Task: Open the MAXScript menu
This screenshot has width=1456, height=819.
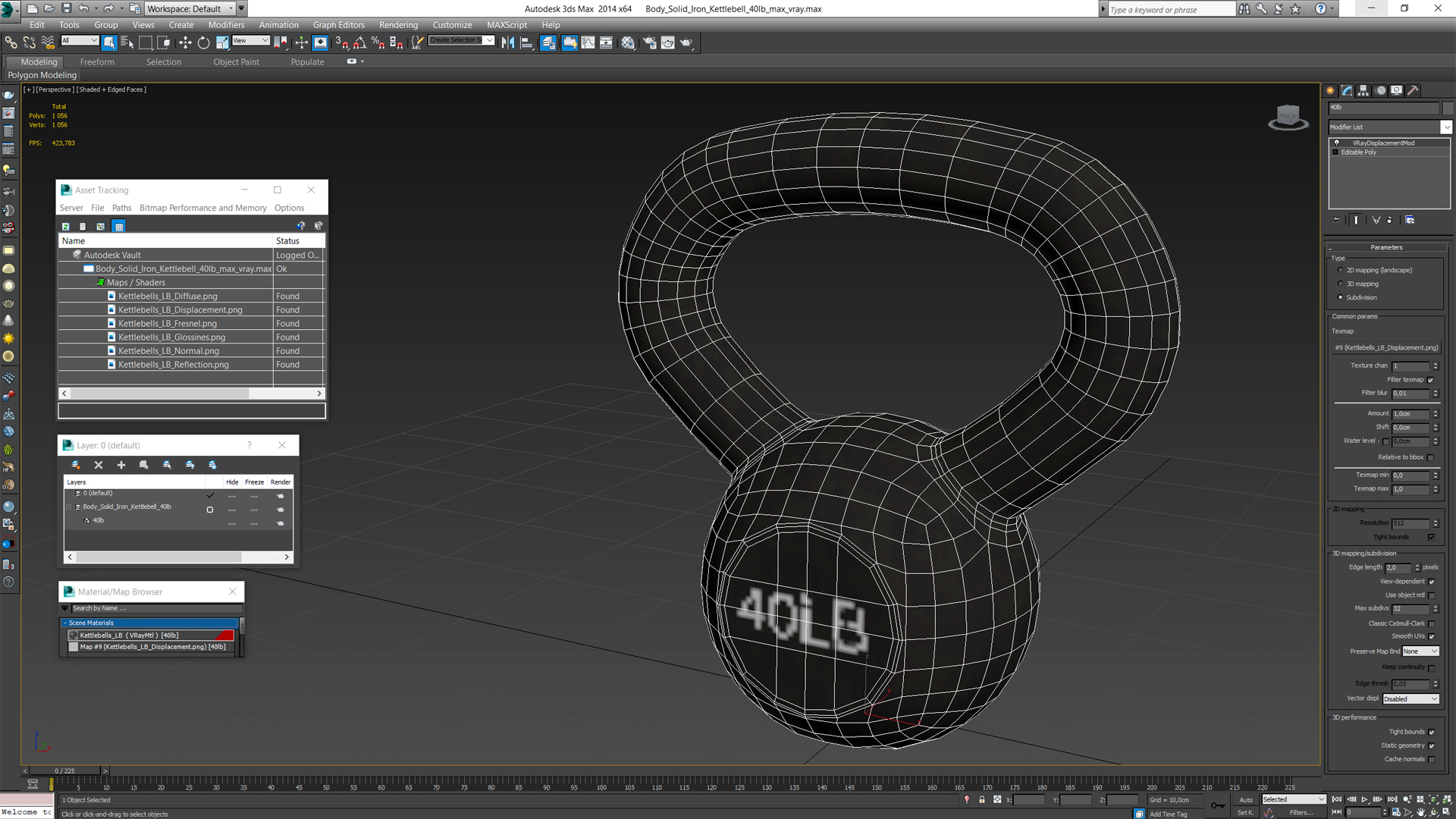Action: (x=507, y=25)
